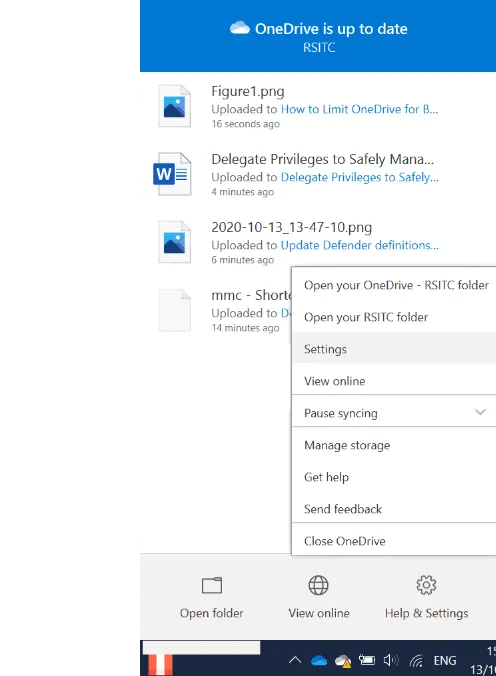Click the Word document icon for Delegate Privileges
Screen dimensions: 496x676
(173, 174)
